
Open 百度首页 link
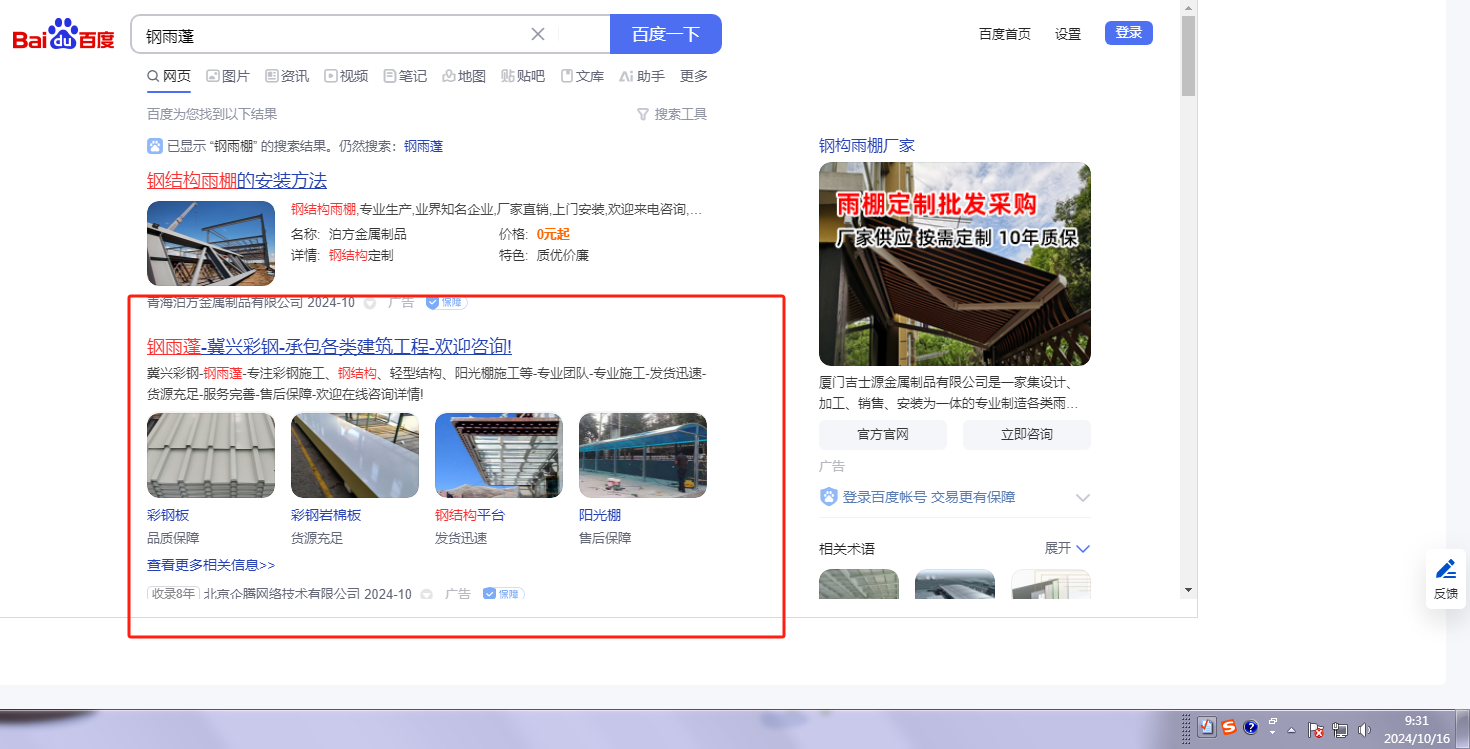point(1005,34)
